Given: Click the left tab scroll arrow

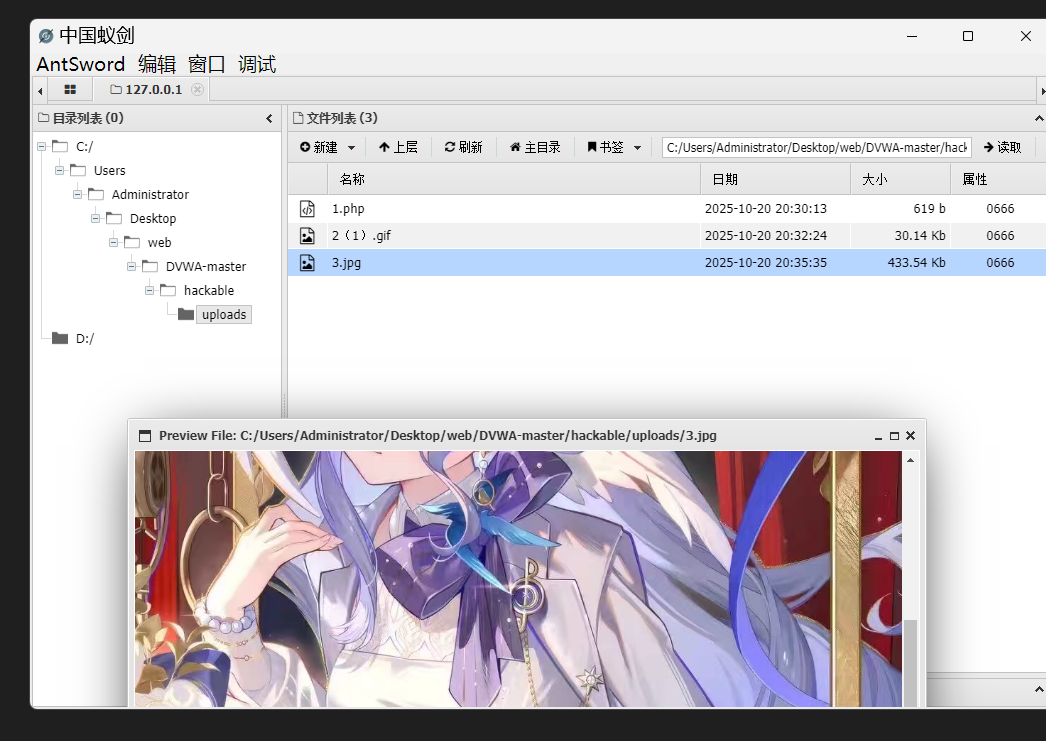Looking at the screenshot, I should pos(40,90).
